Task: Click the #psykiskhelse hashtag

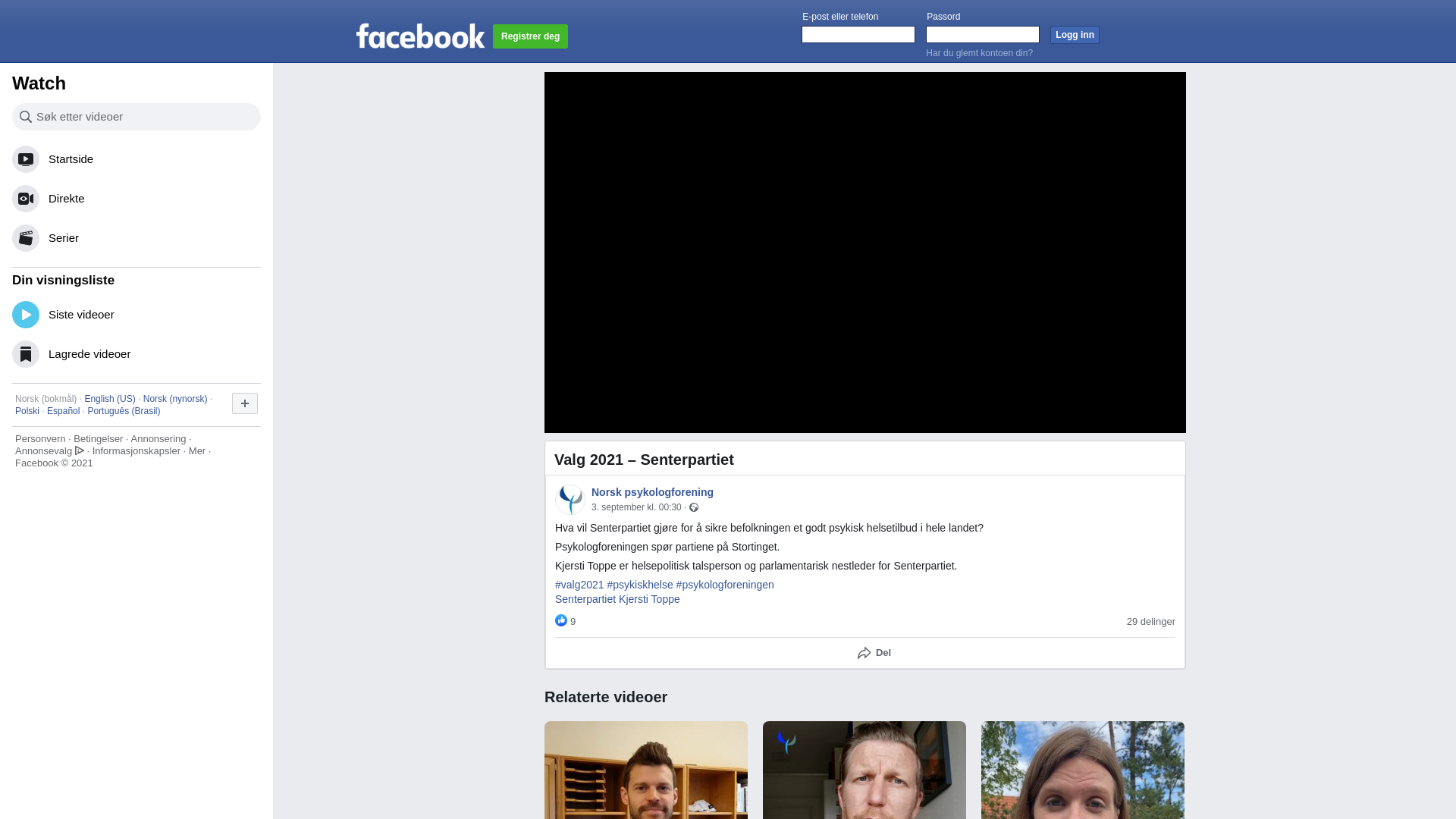Action: [x=640, y=585]
